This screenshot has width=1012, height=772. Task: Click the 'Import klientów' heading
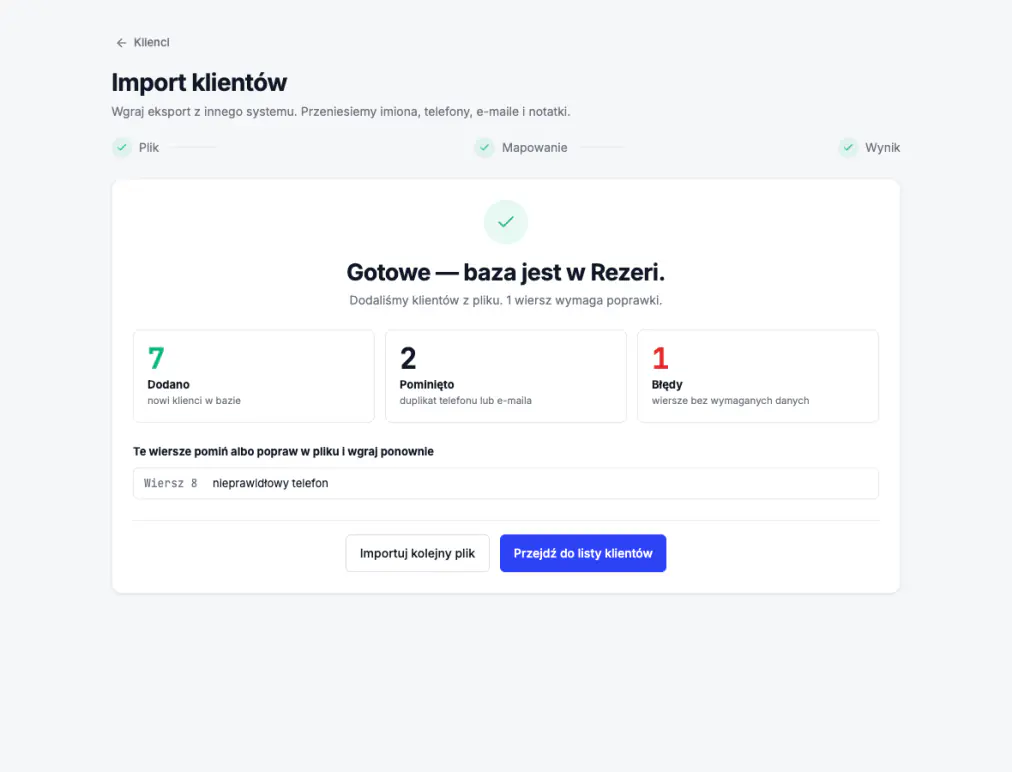pos(199,83)
